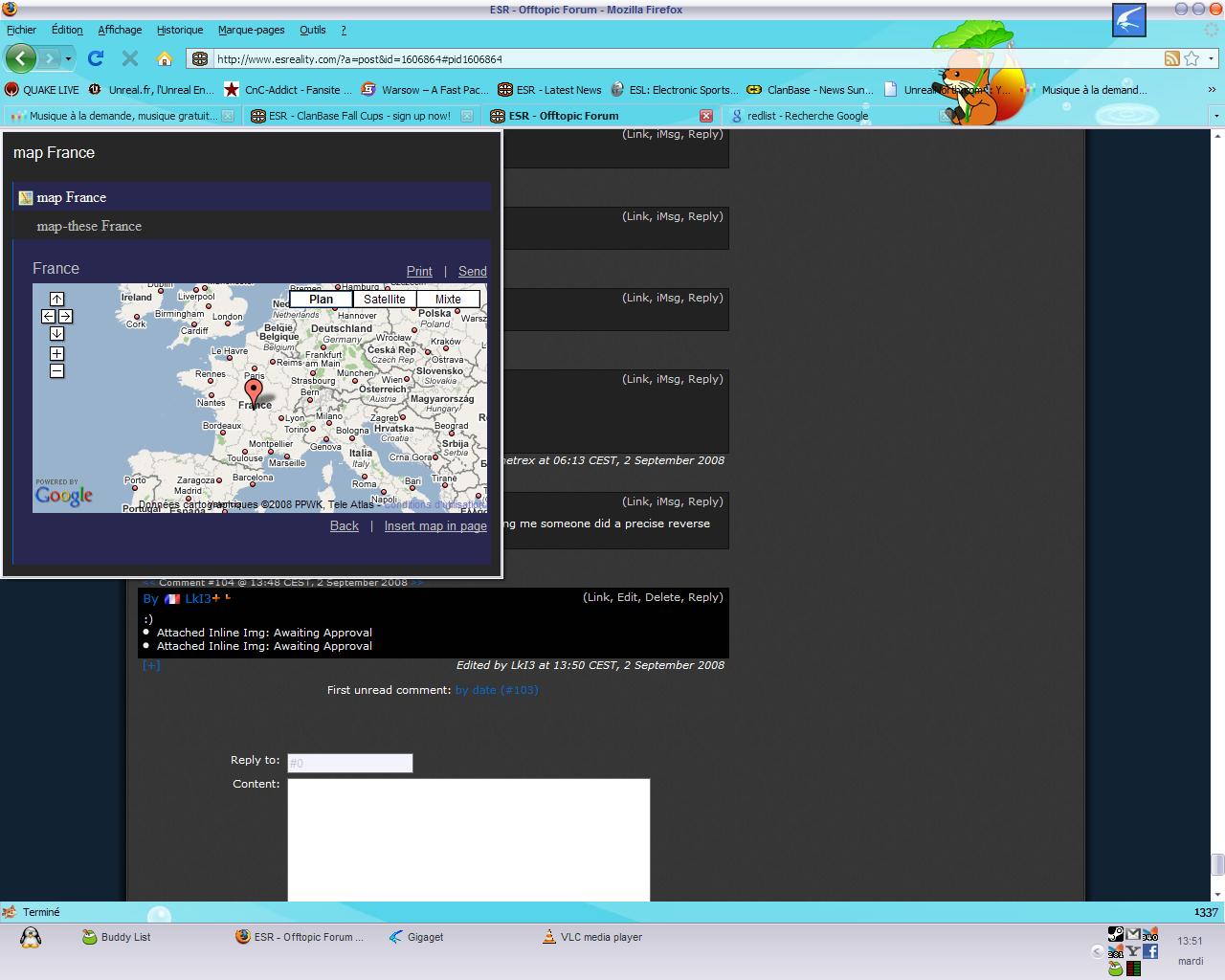Click the browser Back arrow button

(21, 58)
